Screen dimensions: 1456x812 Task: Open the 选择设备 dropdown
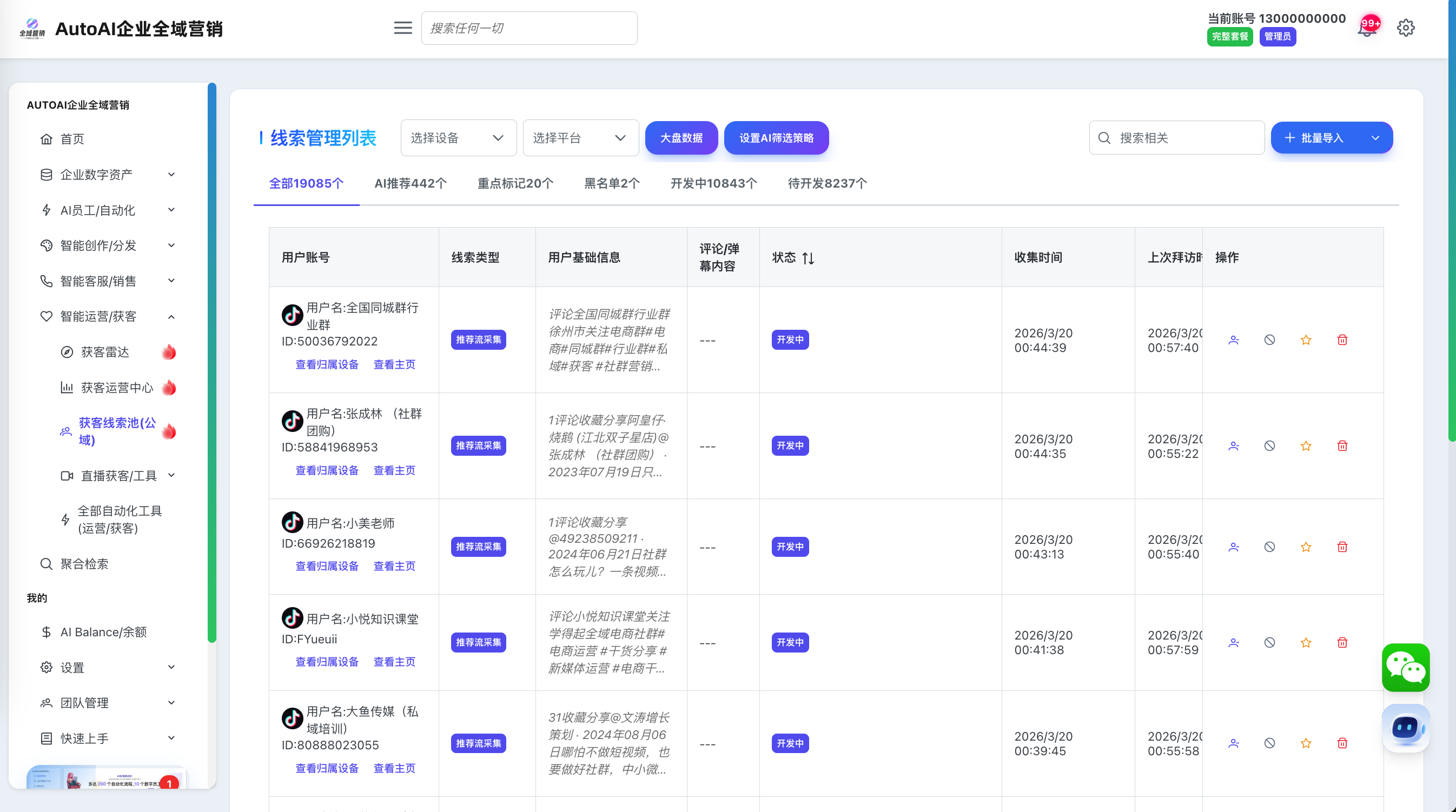coord(458,138)
